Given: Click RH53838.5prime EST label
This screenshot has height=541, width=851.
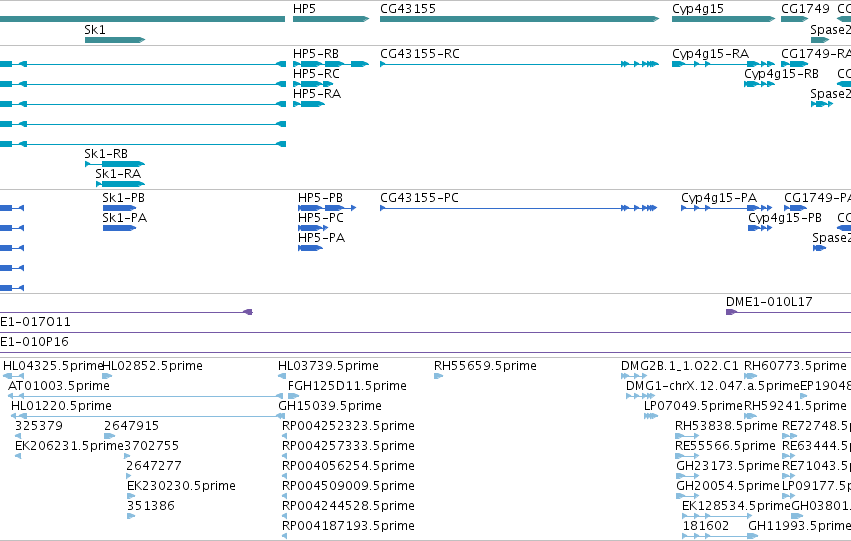Looking at the screenshot, I should point(726,426).
